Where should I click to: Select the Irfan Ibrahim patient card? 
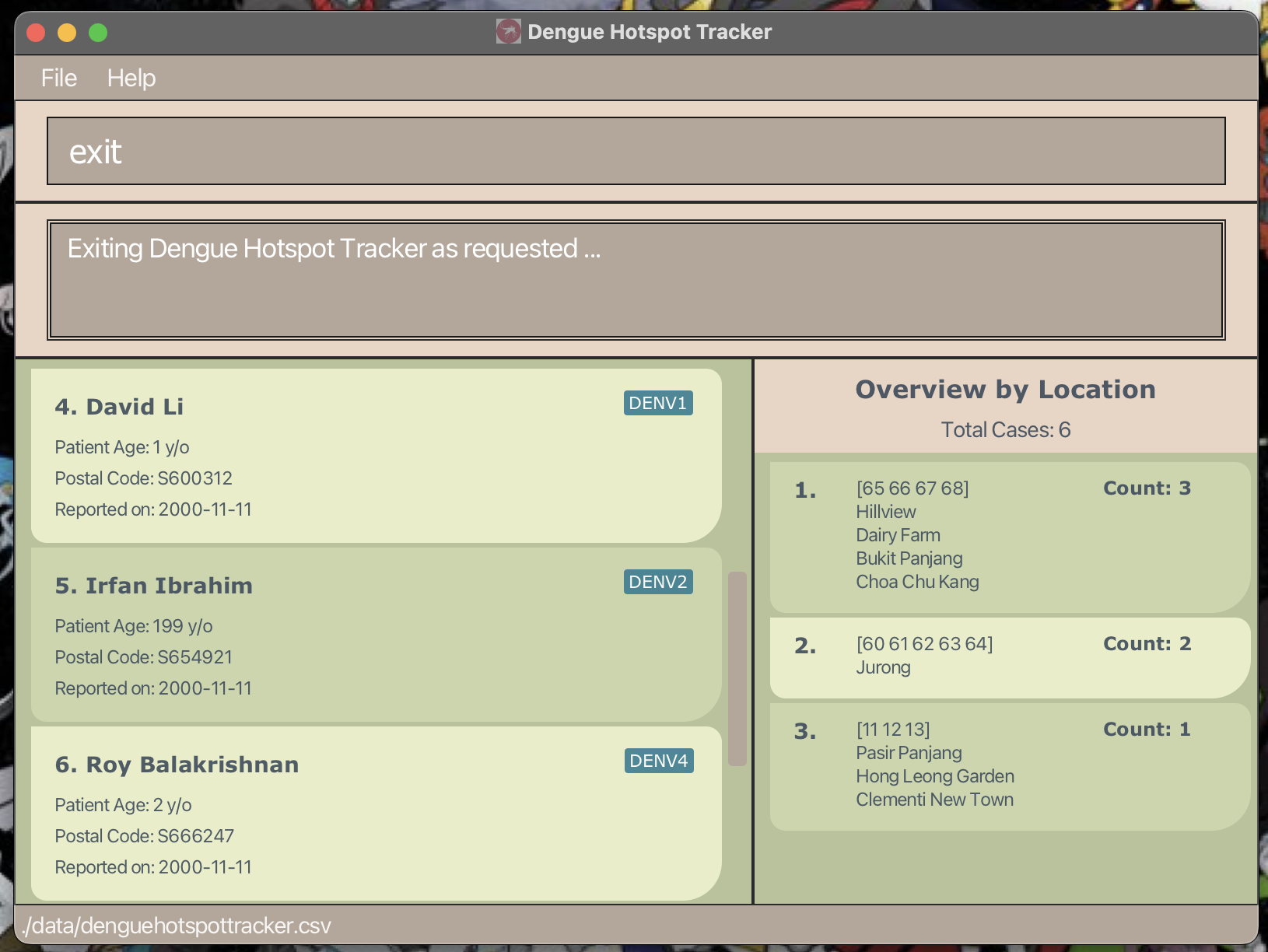(377, 635)
